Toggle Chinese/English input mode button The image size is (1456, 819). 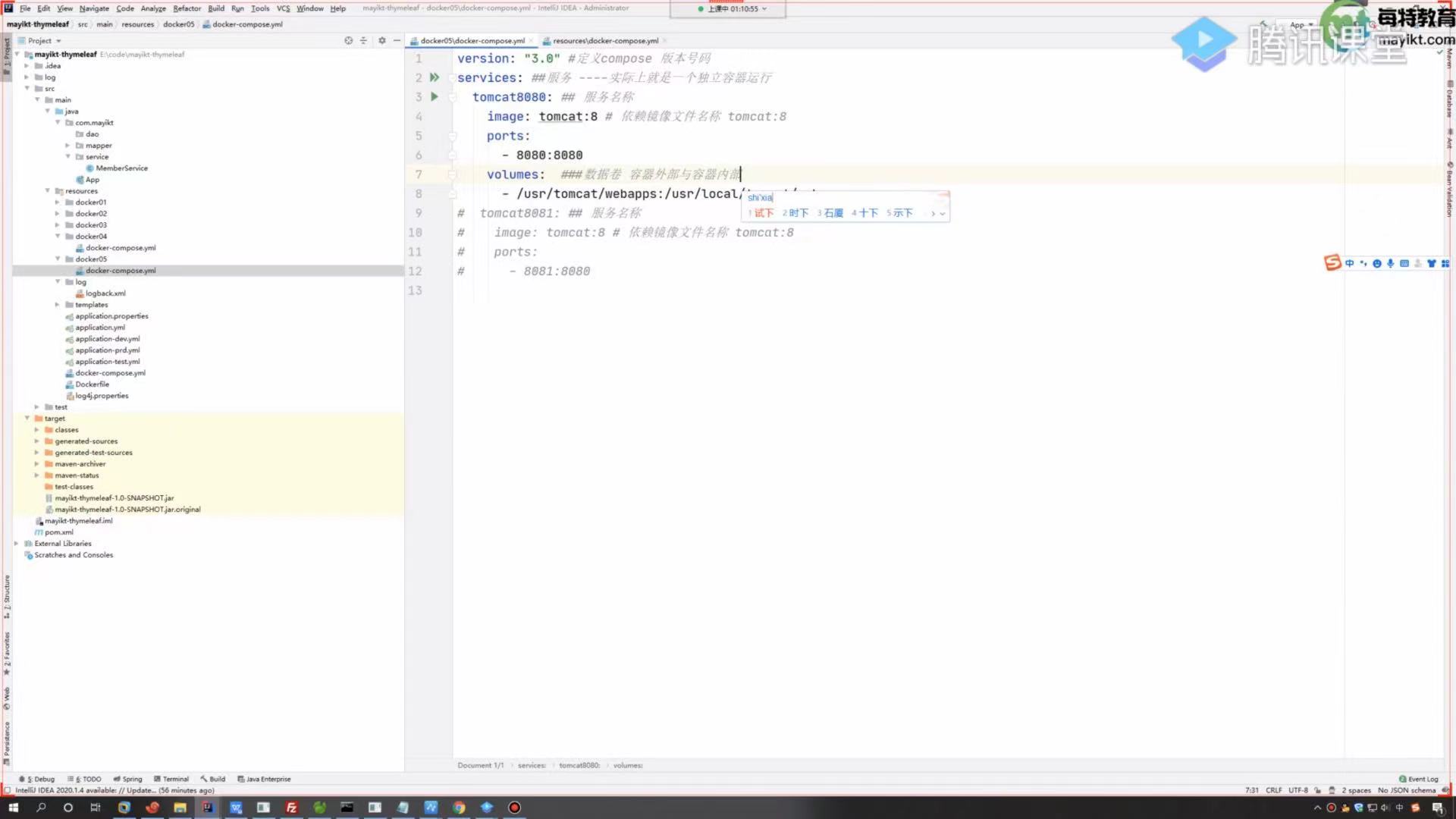[1350, 263]
